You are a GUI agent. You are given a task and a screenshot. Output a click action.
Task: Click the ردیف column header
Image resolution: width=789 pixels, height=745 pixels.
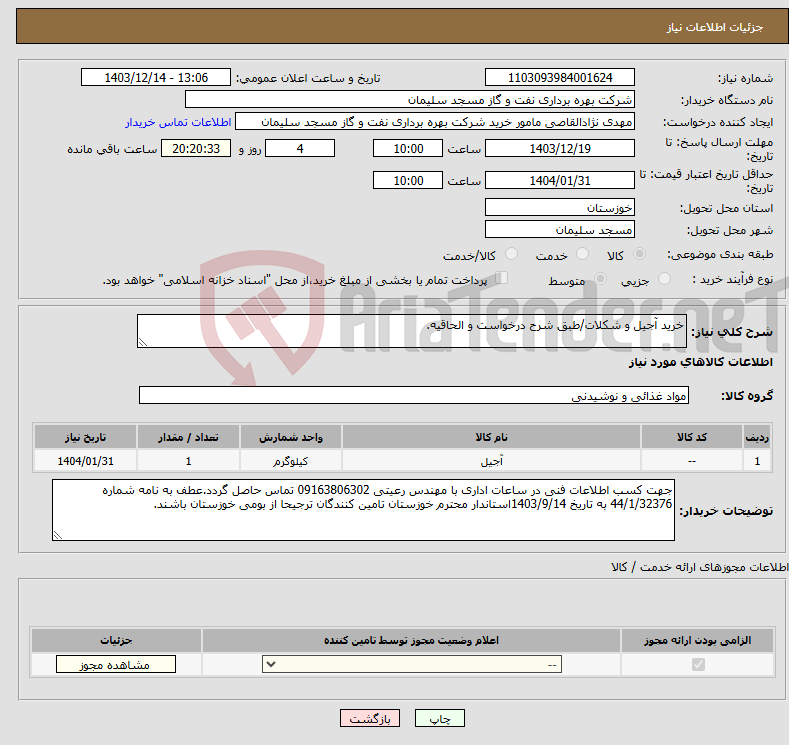tap(757, 437)
